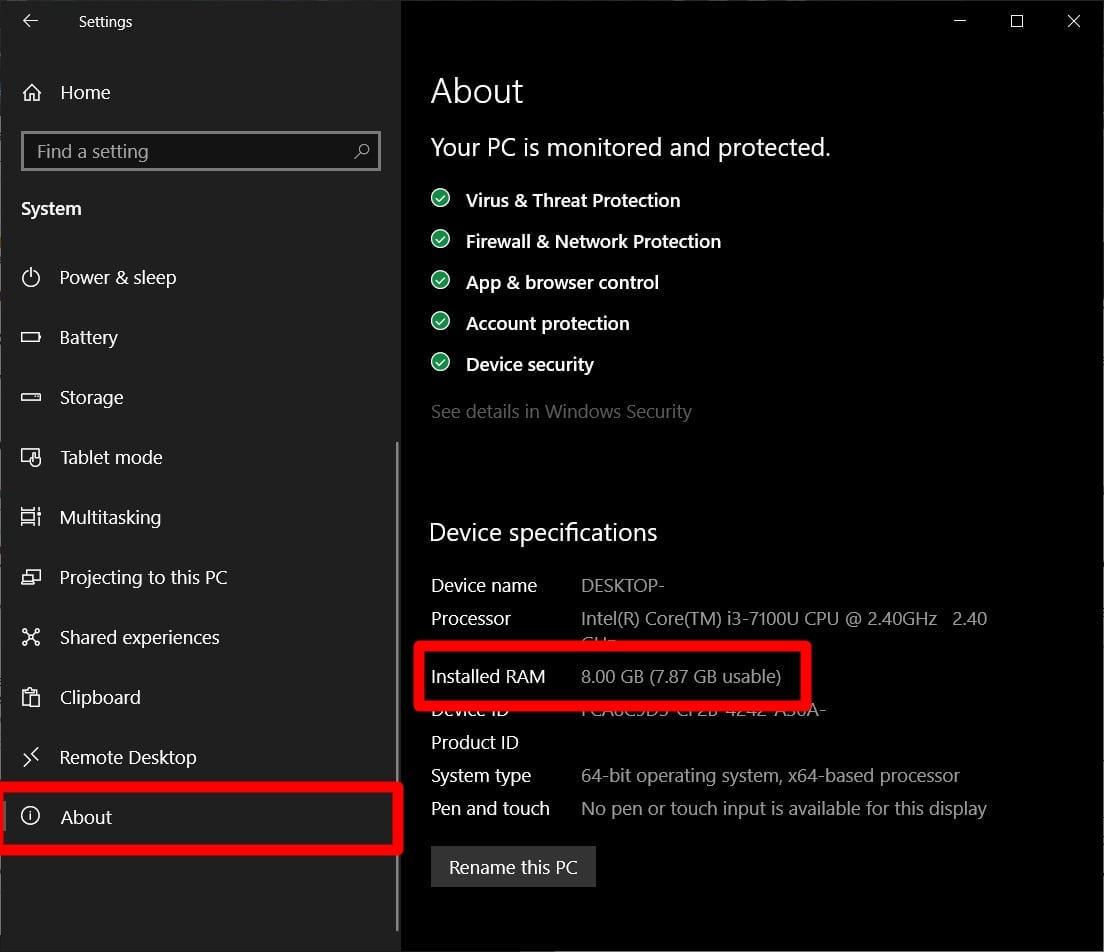Image resolution: width=1104 pixels, height=952 pixels.
Task: Click the Shared experiences icon
Action: click(31, 637)
